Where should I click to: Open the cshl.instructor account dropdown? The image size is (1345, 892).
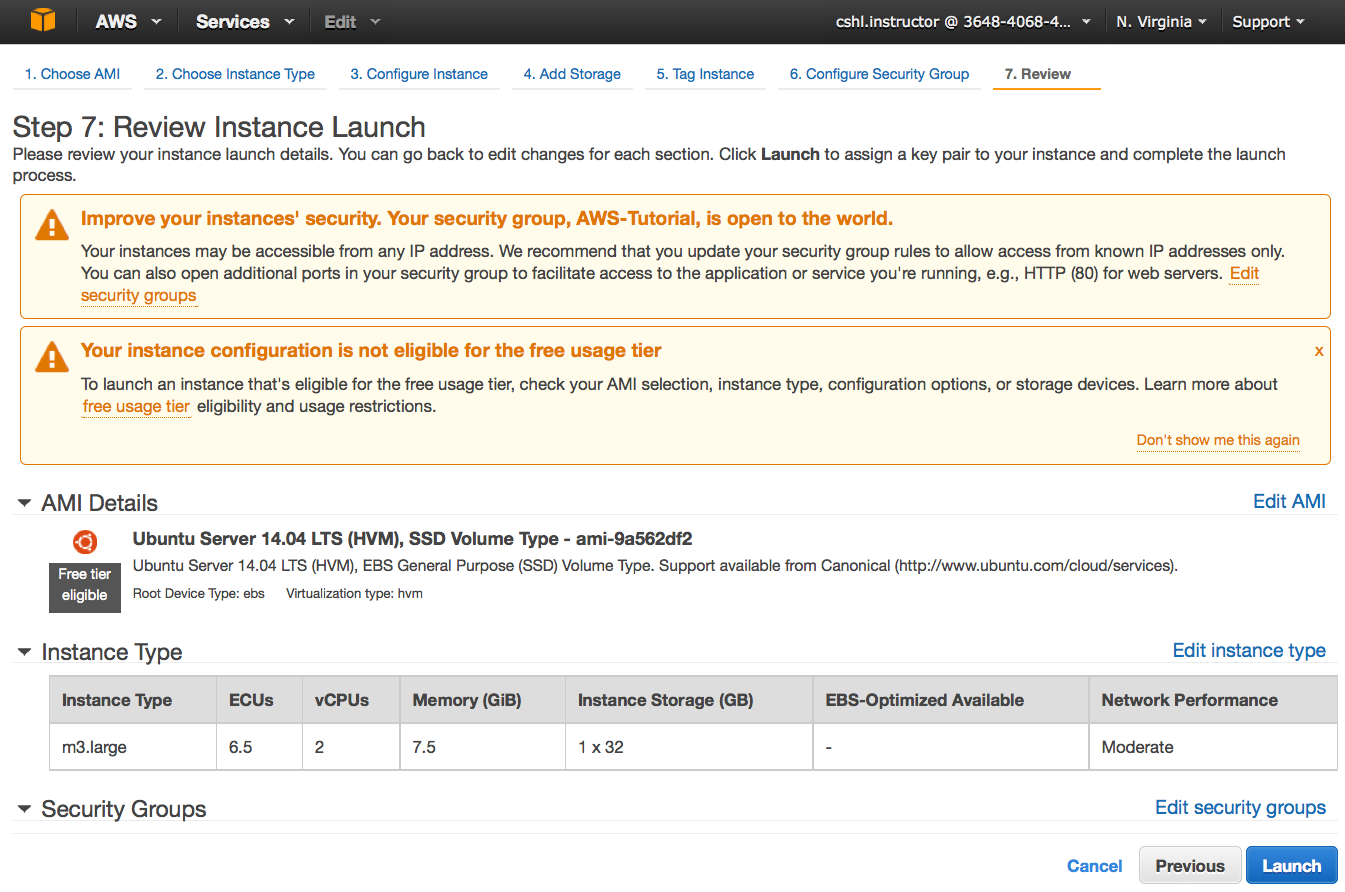tap(963, 21)
